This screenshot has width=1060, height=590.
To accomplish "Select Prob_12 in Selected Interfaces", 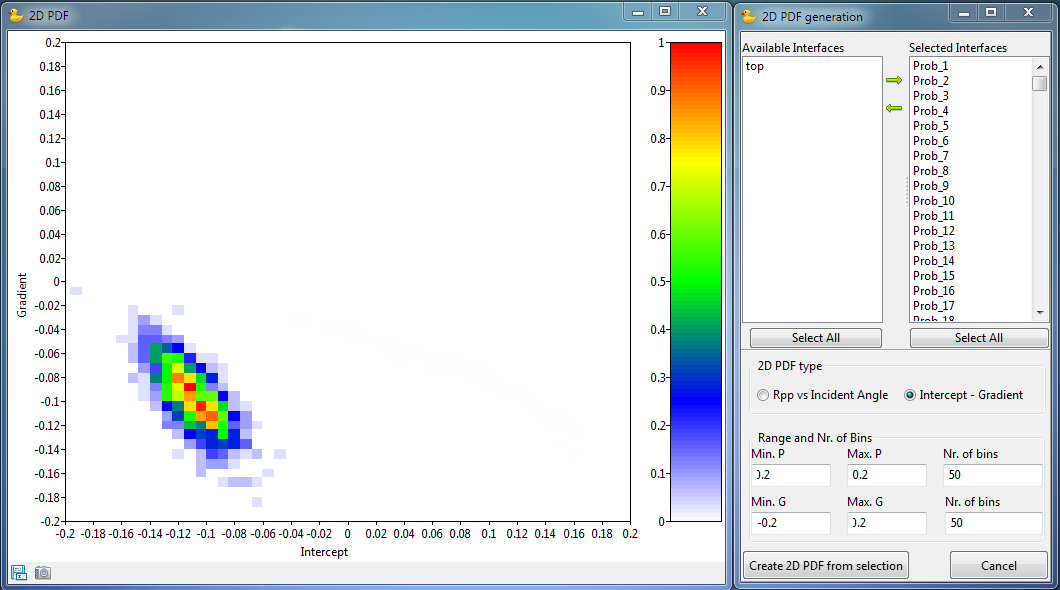I will coord(934,230).
